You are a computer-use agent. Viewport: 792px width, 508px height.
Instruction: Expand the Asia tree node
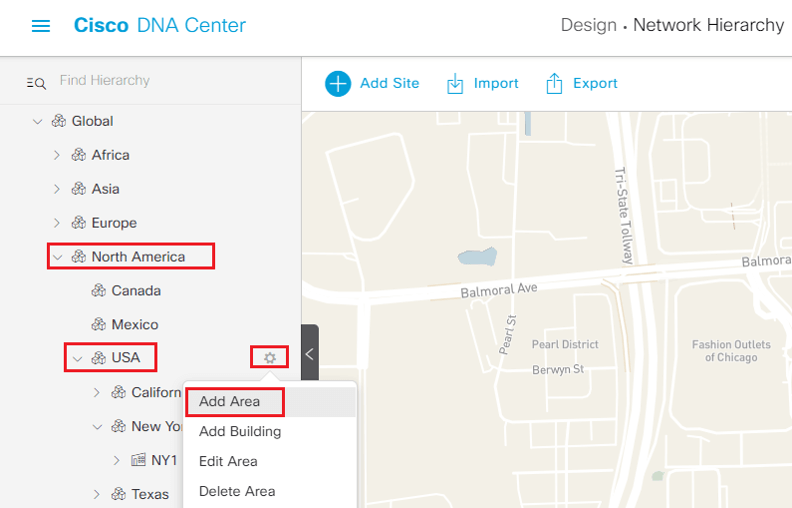pyautogui.click(x=57, y=189)
